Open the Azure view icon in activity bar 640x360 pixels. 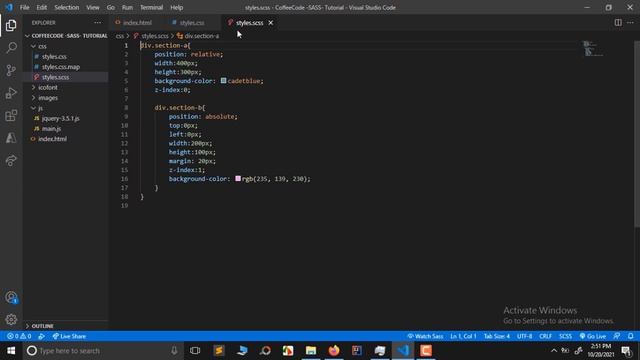click(x=11, y=138)
